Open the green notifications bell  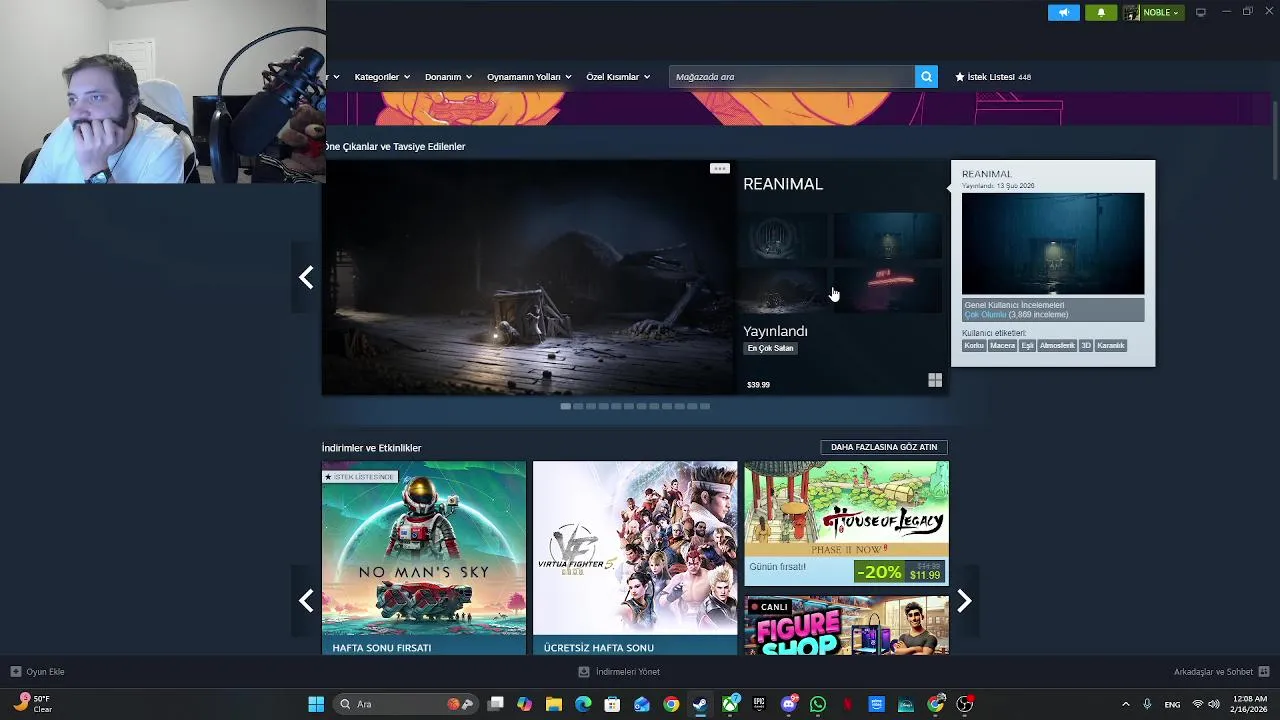[x=1101, y=12]
